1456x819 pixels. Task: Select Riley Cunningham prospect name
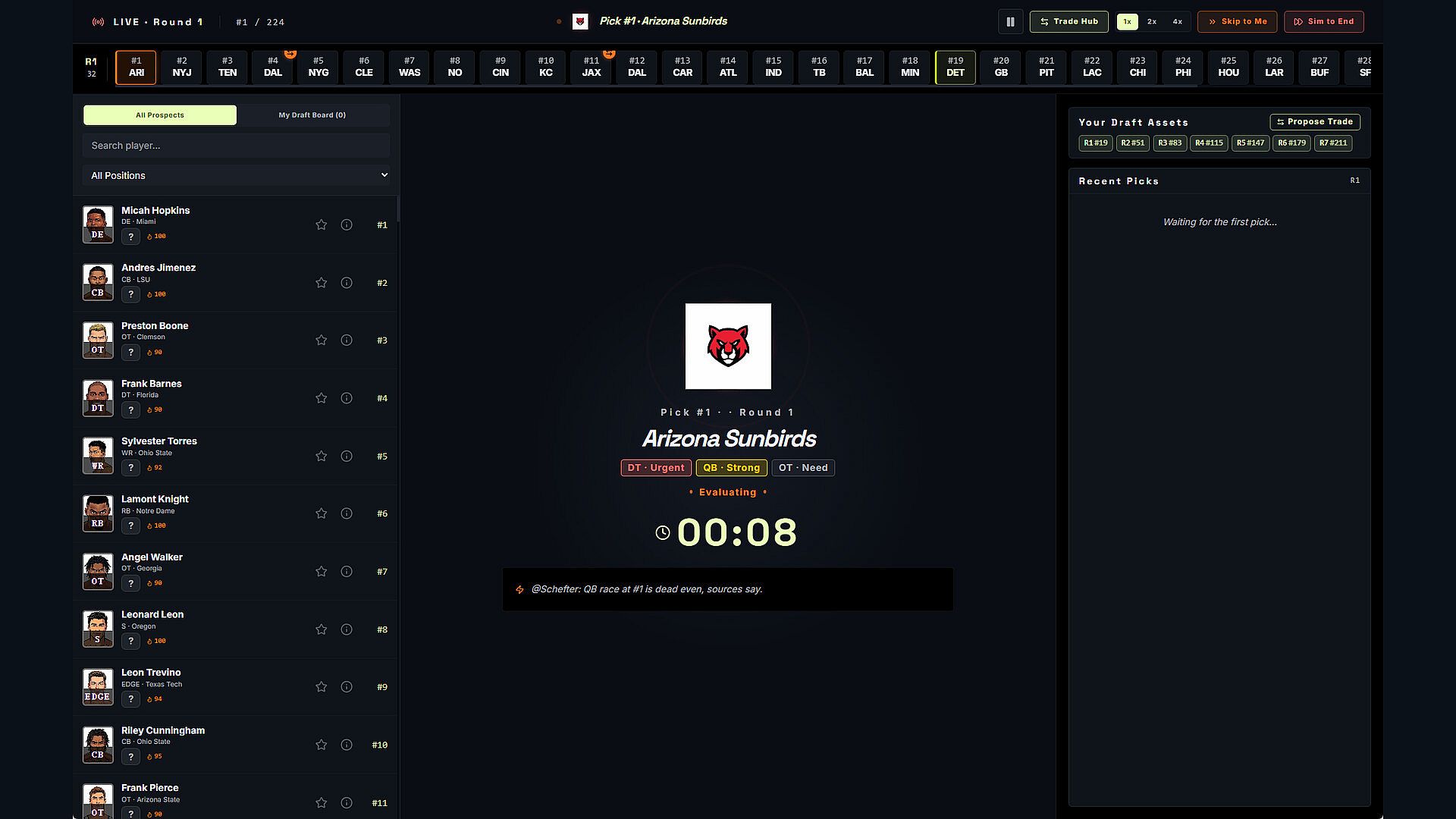point(163,731)
